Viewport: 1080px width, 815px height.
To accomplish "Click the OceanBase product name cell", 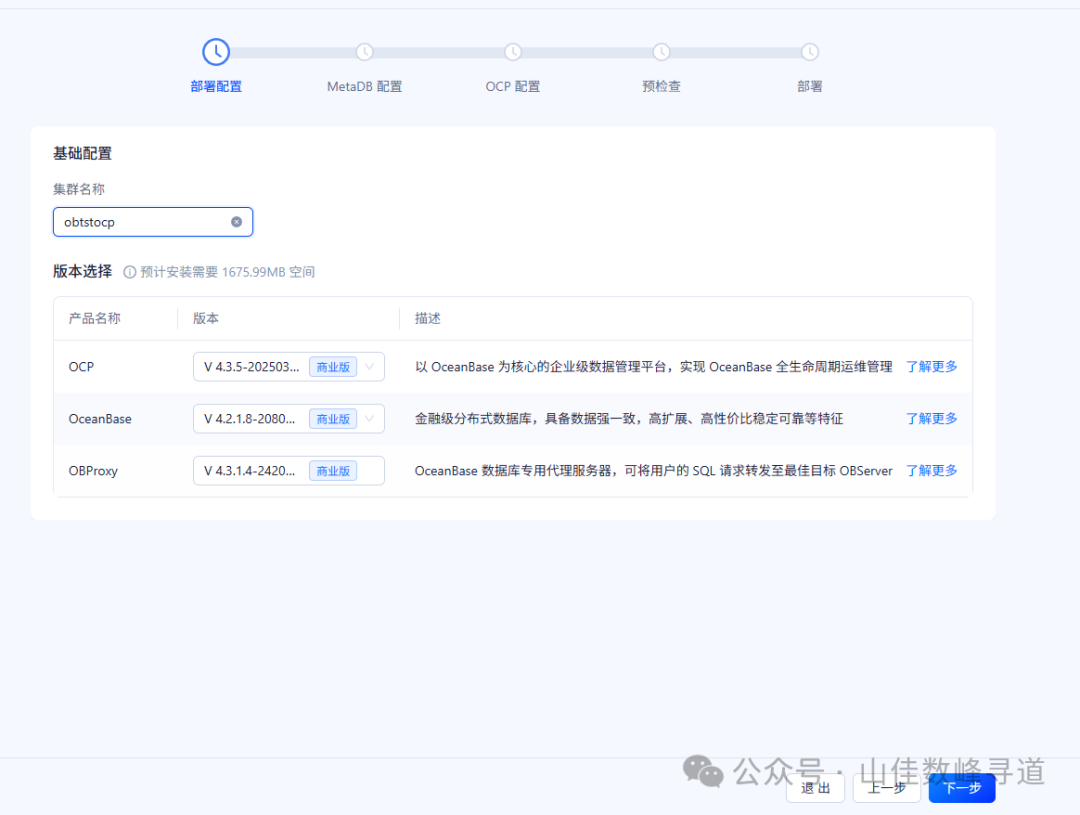I will click(x=100, y=419).
